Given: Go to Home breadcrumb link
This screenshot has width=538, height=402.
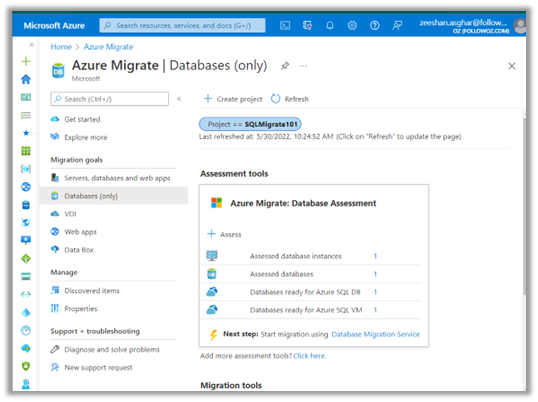Looking at the screenshot, I should (x=61, y=47).
